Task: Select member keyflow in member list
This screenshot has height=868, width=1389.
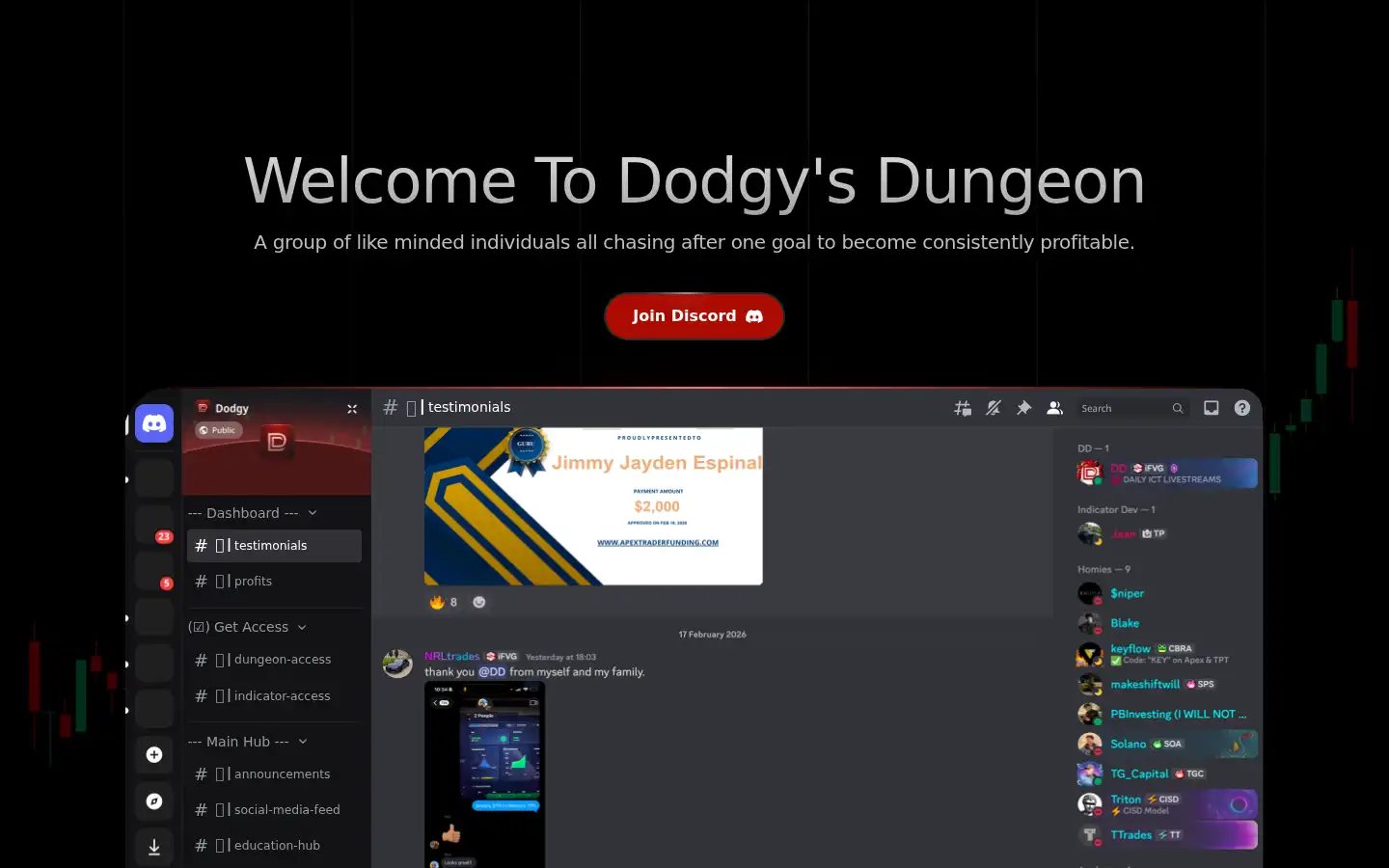Action: 1166,655
